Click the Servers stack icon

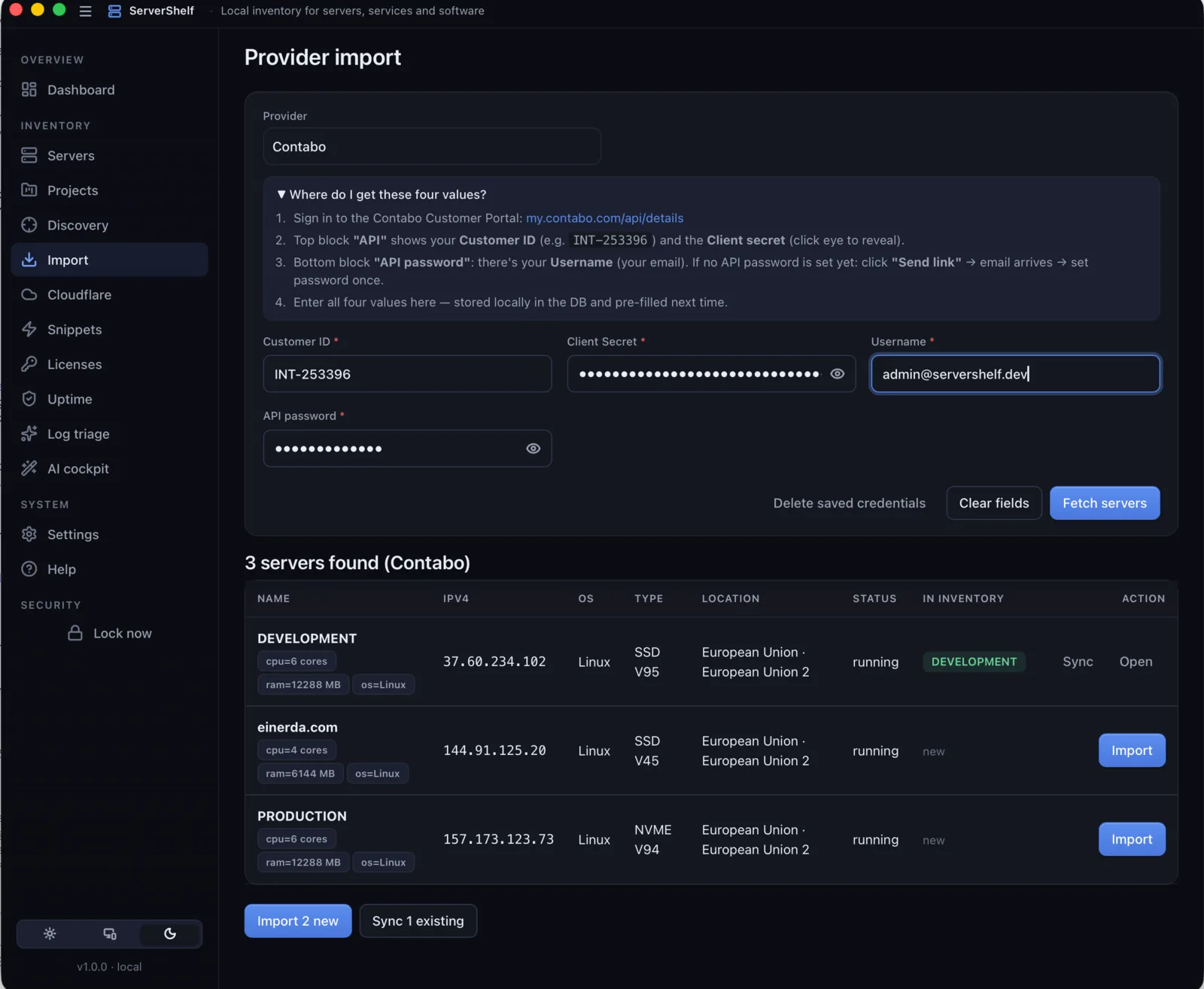tap(29, 156)
